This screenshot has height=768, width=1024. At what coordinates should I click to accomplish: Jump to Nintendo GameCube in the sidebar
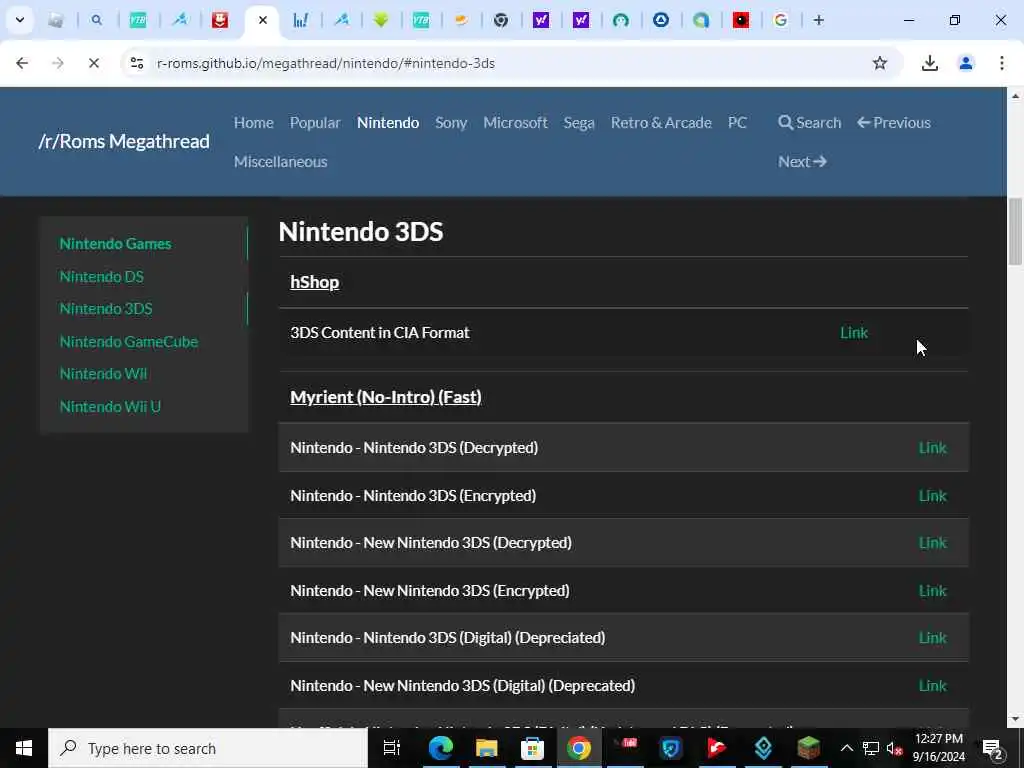[129, 342]
